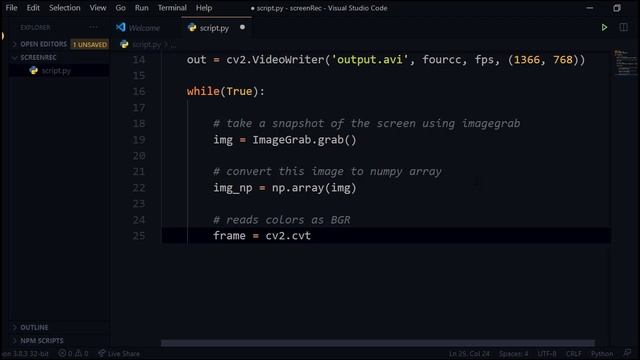Place cursor on 'while(True):' line
The height and width of the screenshot is (360, 640).
click(226, 91)
